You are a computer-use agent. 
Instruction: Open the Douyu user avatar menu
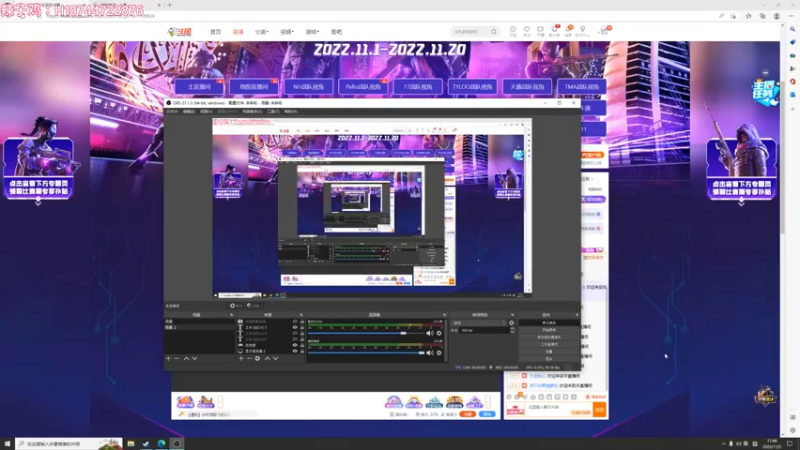(605, 31)
